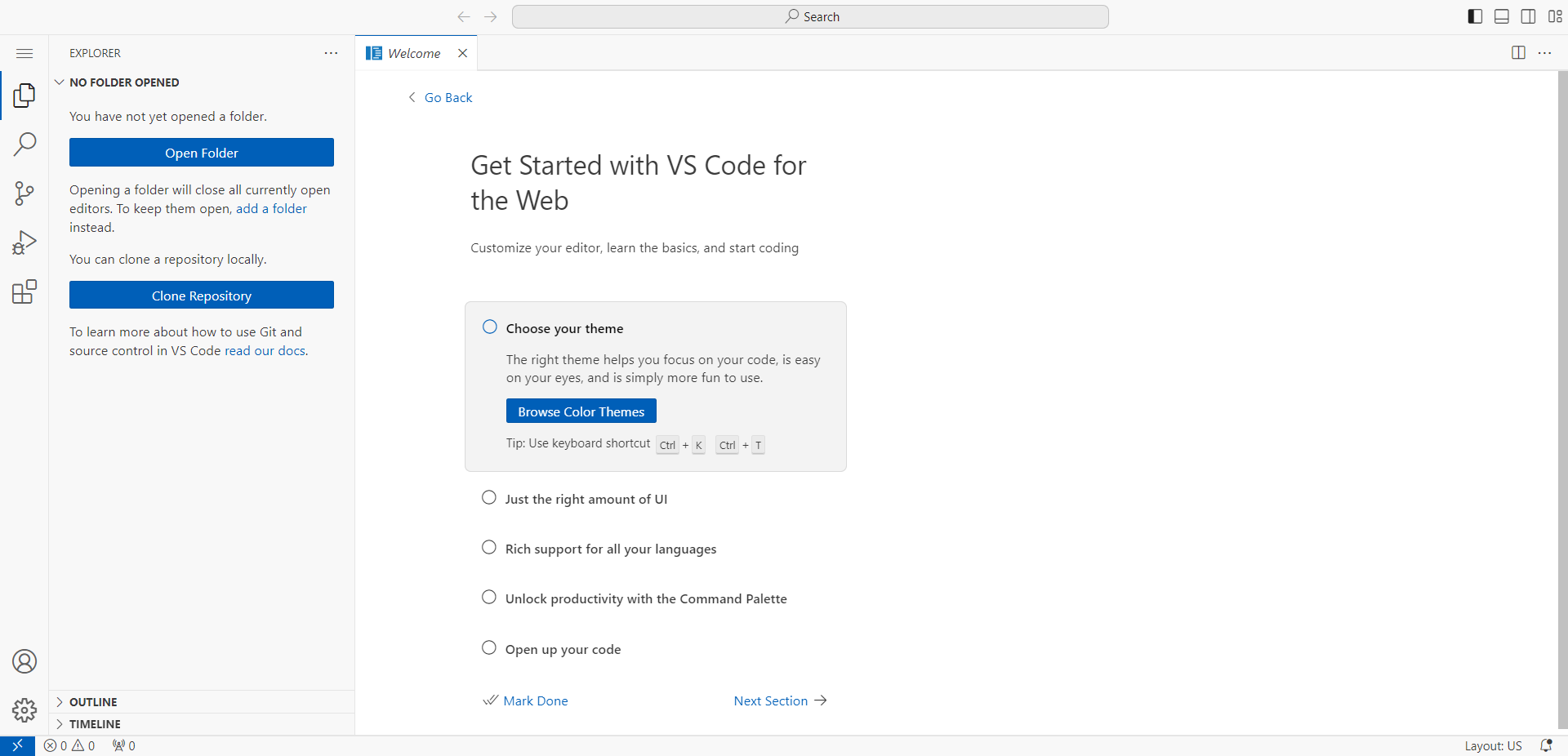Click the forwarded ports status item
Image resolution: width=1568 pixels, height=756 pixels.
[x=124, y=745]
